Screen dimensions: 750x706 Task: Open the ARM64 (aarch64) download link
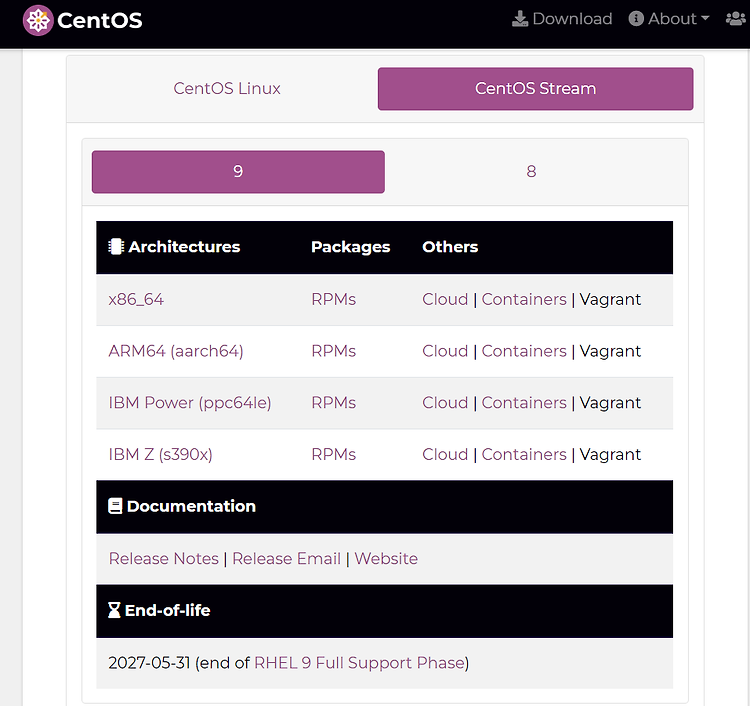click(176, 351)
